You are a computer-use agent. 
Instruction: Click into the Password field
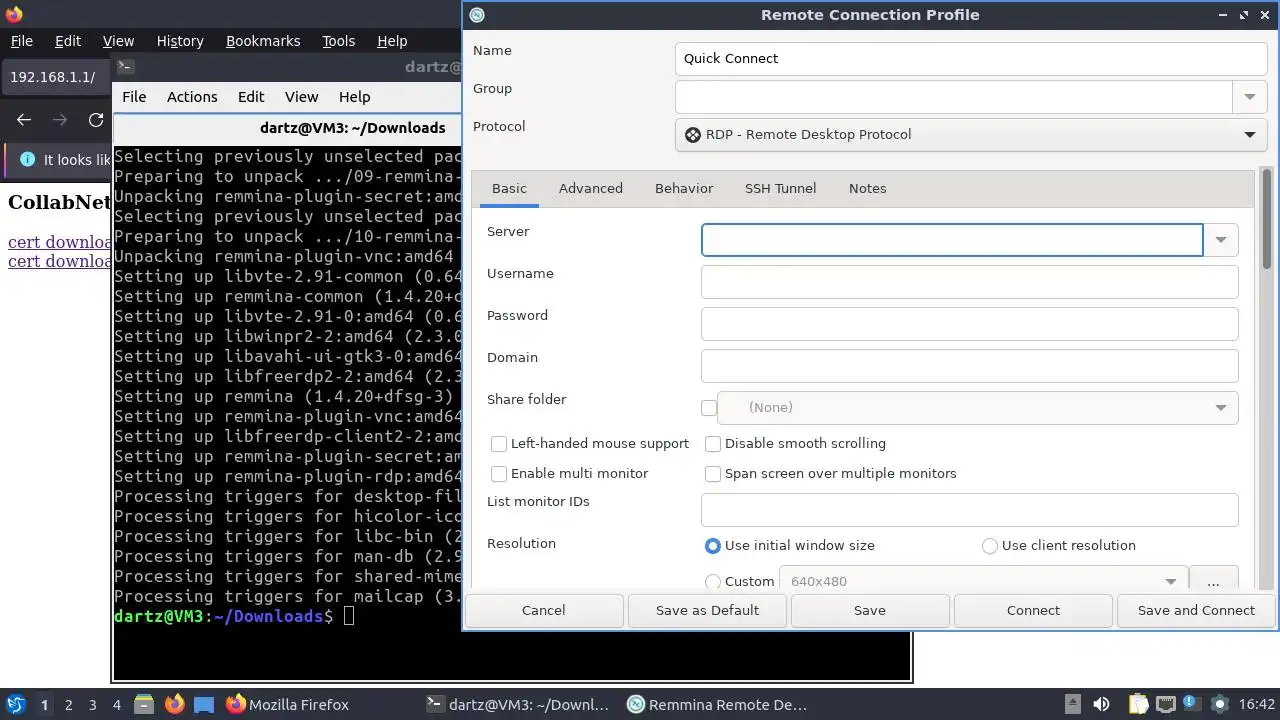coord(970,324)
